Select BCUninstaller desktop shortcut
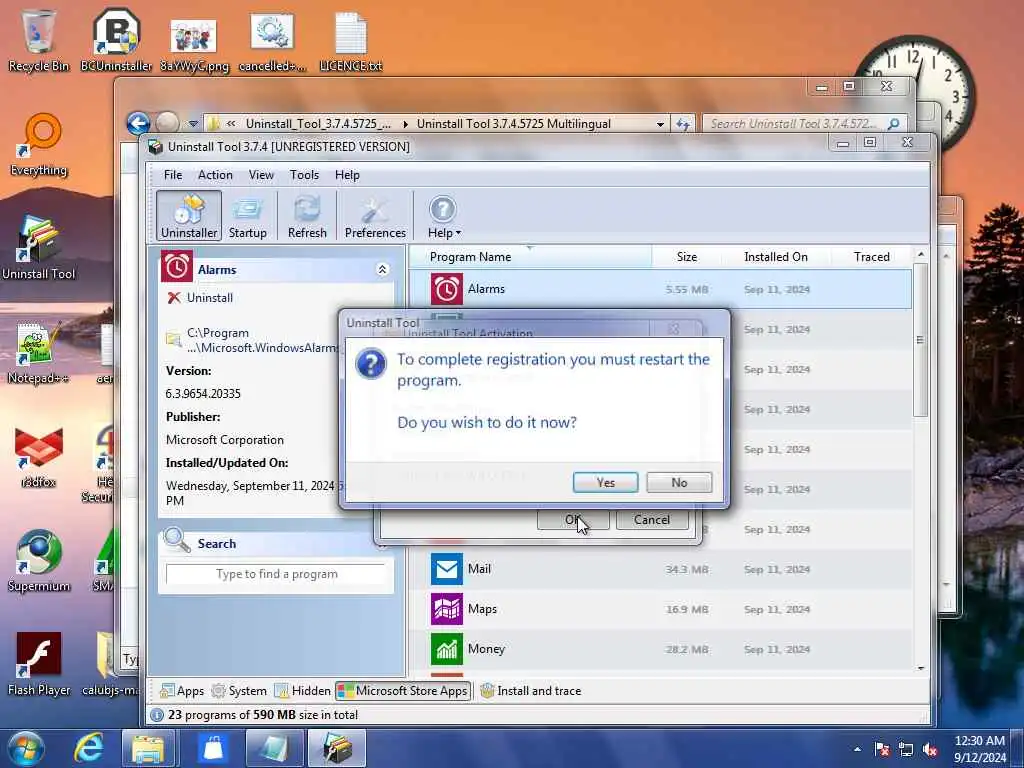Screen dimensions: 1024x768 [116, 40]
